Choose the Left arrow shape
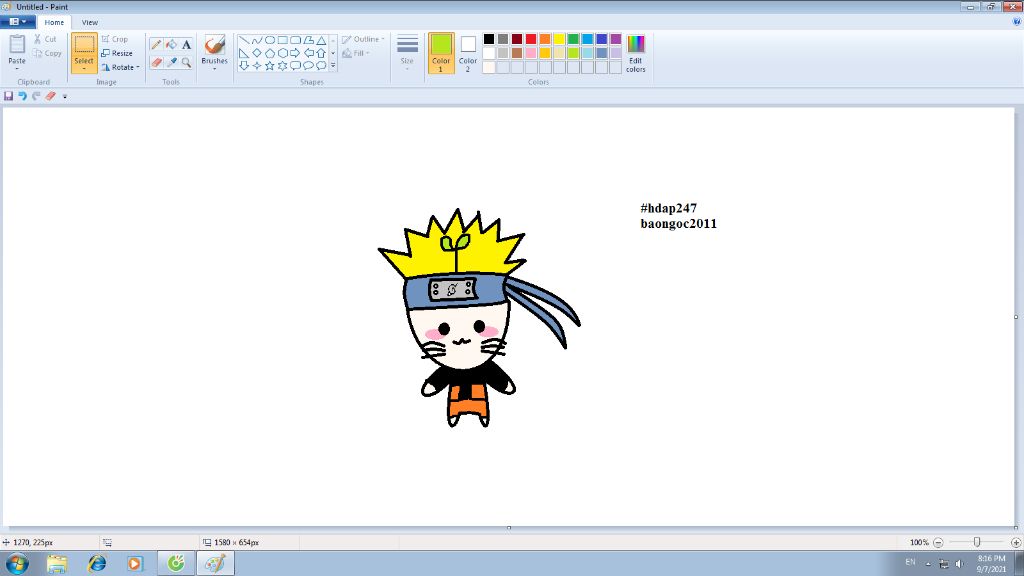 pyautogui.click(x=308, y=53)
